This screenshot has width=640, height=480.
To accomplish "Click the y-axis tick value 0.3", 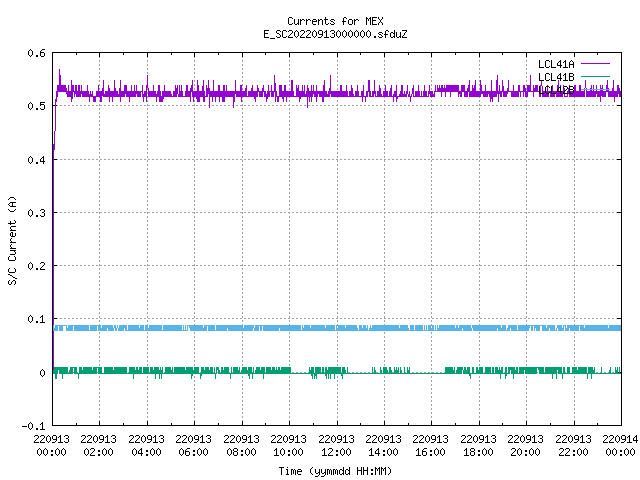I will click(36, 213).
